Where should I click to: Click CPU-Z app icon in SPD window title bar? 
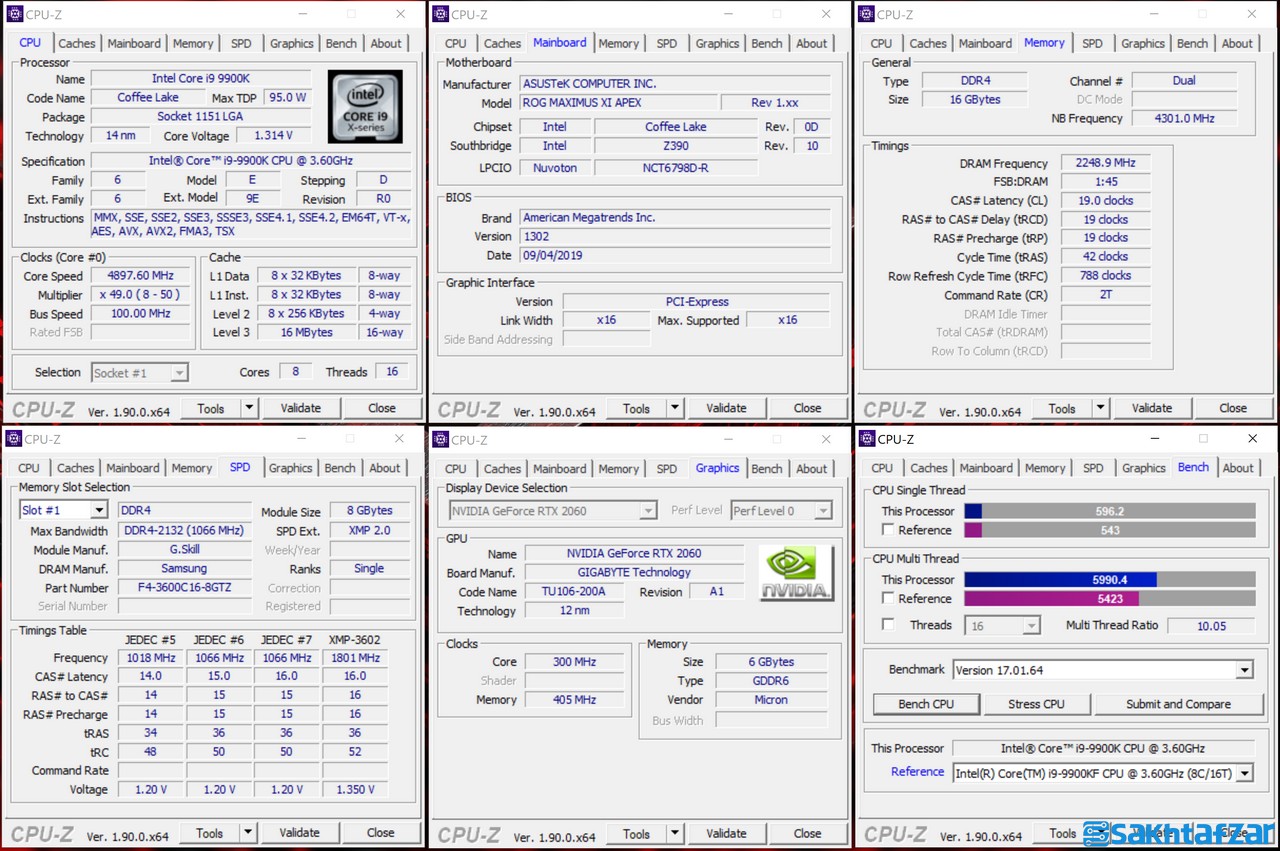(x=14, y=439)
